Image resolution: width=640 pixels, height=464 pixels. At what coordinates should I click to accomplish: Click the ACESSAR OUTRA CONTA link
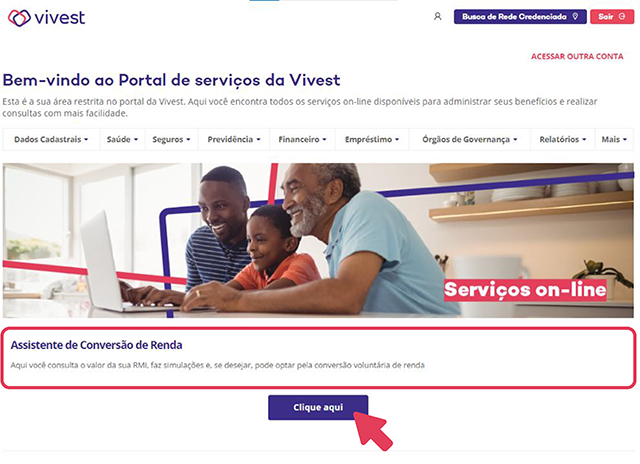577,56
